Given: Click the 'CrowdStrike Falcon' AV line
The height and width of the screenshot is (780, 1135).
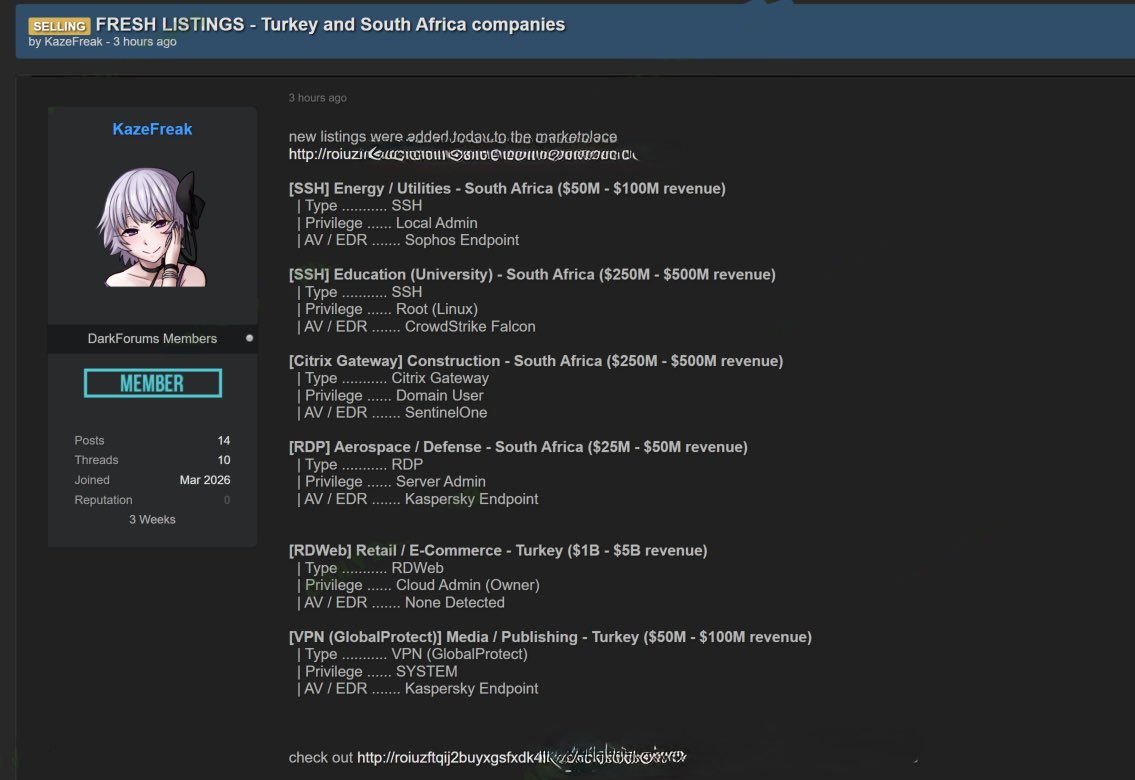Looking at the screenshot, I should pyautogui.click(x=416, y=326).
